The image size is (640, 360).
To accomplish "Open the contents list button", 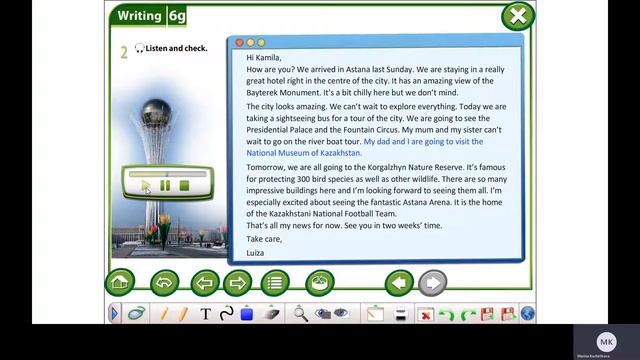I will tap(275, 282).
